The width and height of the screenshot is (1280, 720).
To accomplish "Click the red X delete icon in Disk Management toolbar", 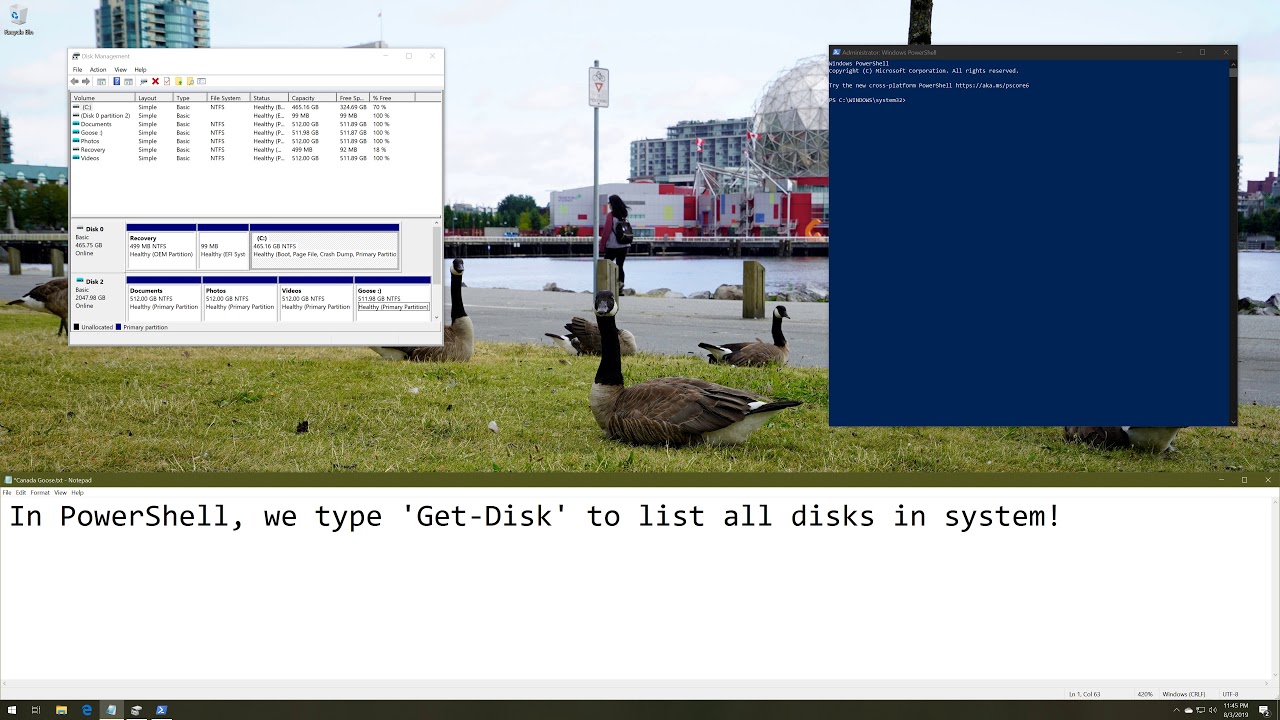I will [x=155, y=81].
